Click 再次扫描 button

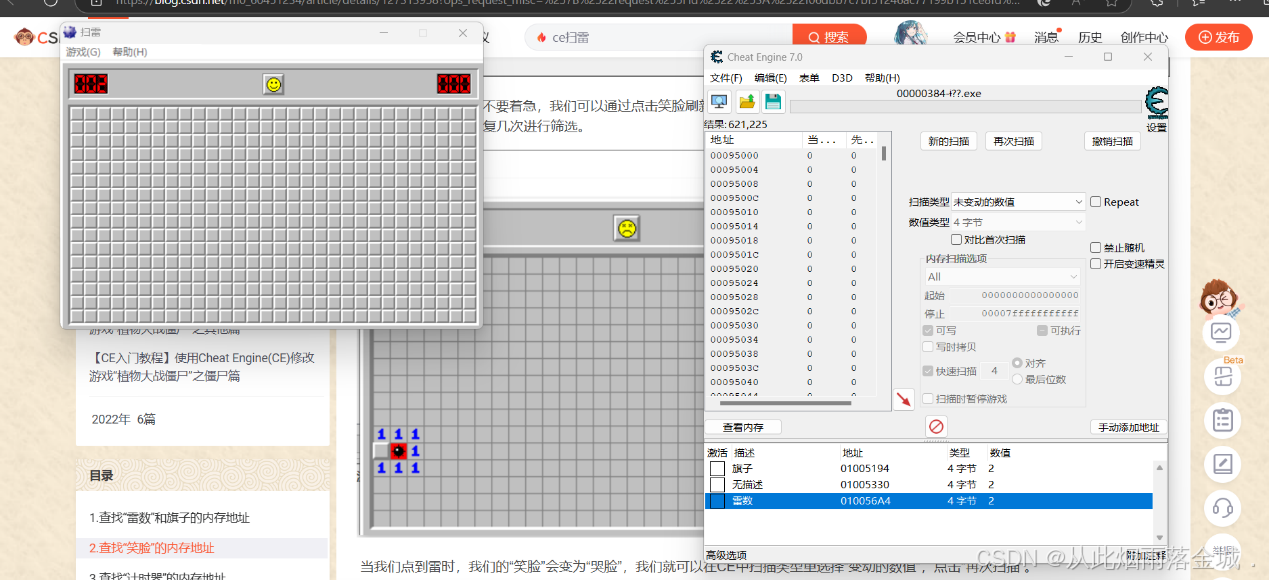(x=1014, y=141)
